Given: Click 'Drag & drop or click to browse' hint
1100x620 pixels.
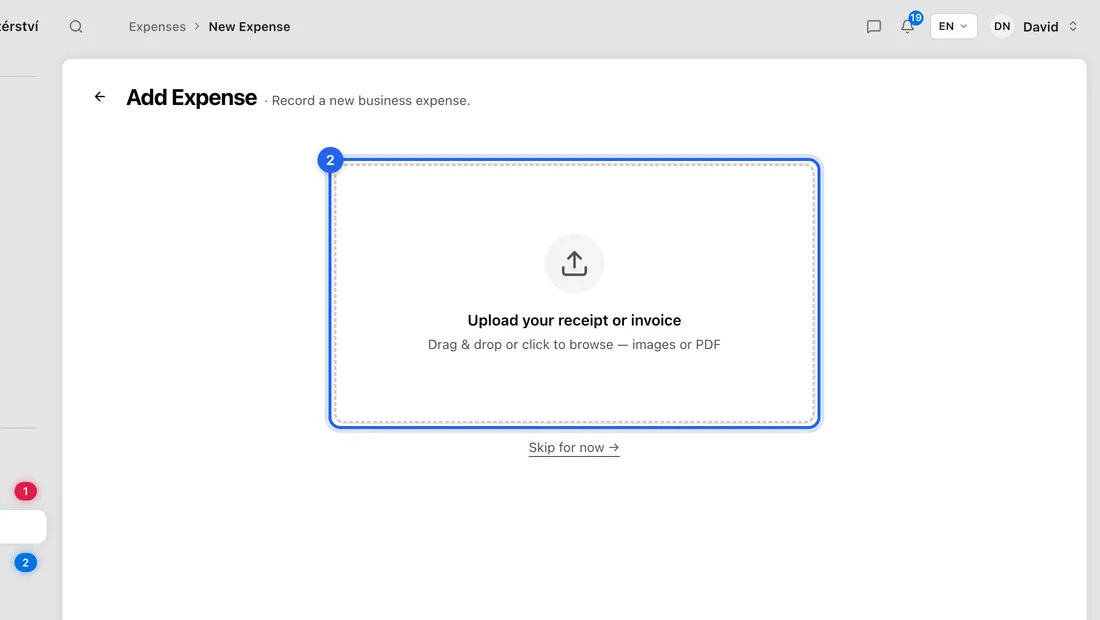Looking at the screenshot, I should [574, 344].
